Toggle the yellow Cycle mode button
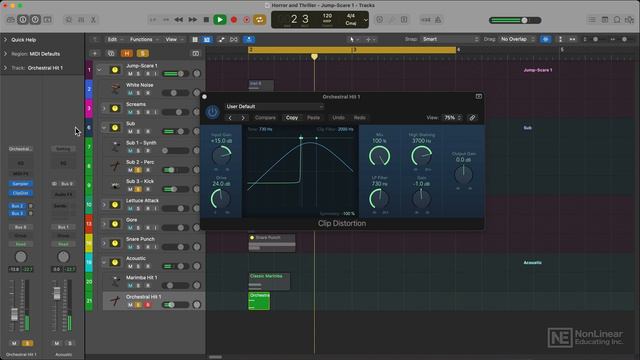Viewport: 640px width, 360px height. pos(259,20)
